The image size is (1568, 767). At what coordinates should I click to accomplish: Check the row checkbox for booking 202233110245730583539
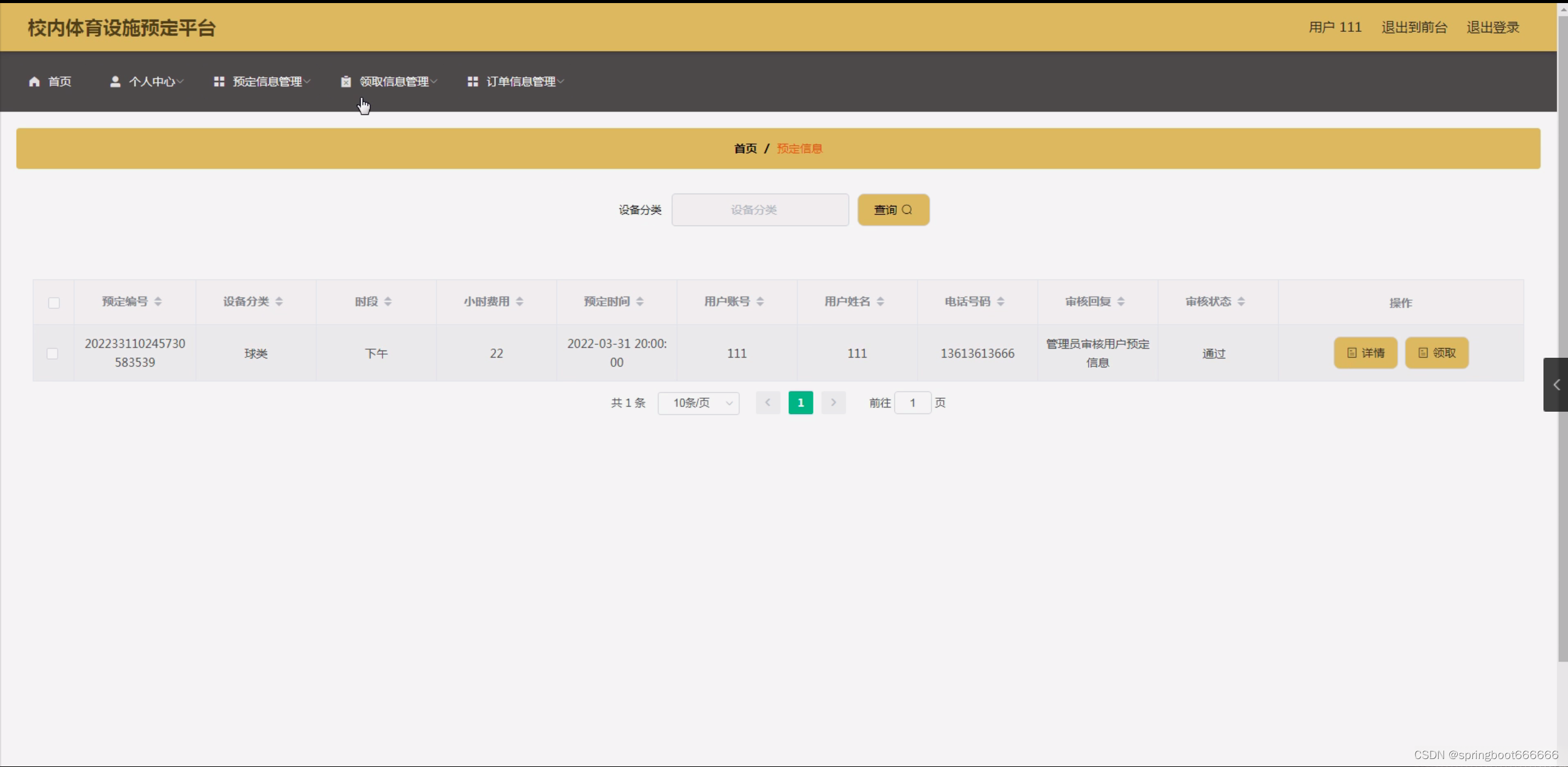click(x=53, y=353)
